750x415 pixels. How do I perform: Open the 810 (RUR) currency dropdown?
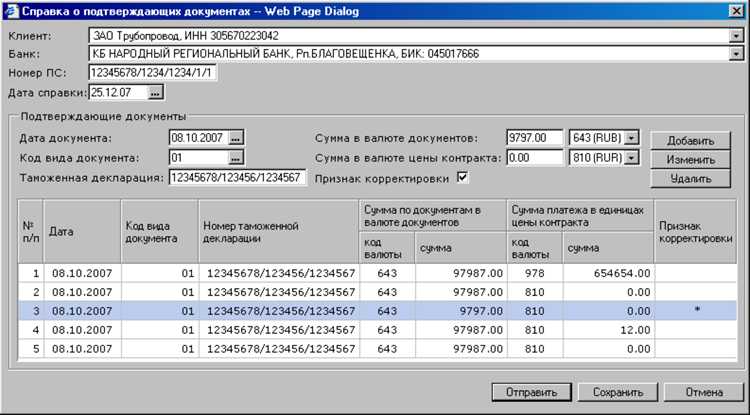coord(632,157)
